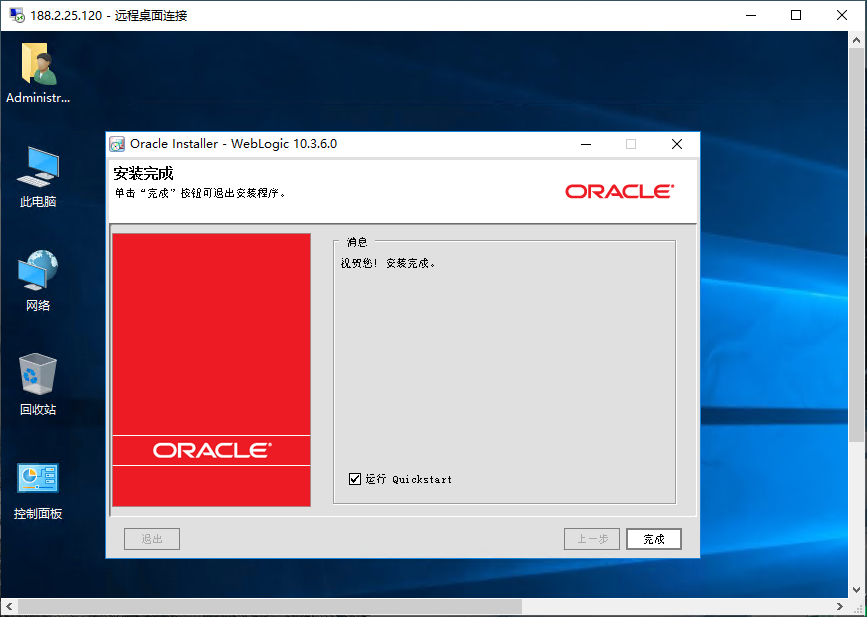Screen dimensions: 867x617
Task: Click the vertical scrollbar thumb
Action: coord(856,244)
